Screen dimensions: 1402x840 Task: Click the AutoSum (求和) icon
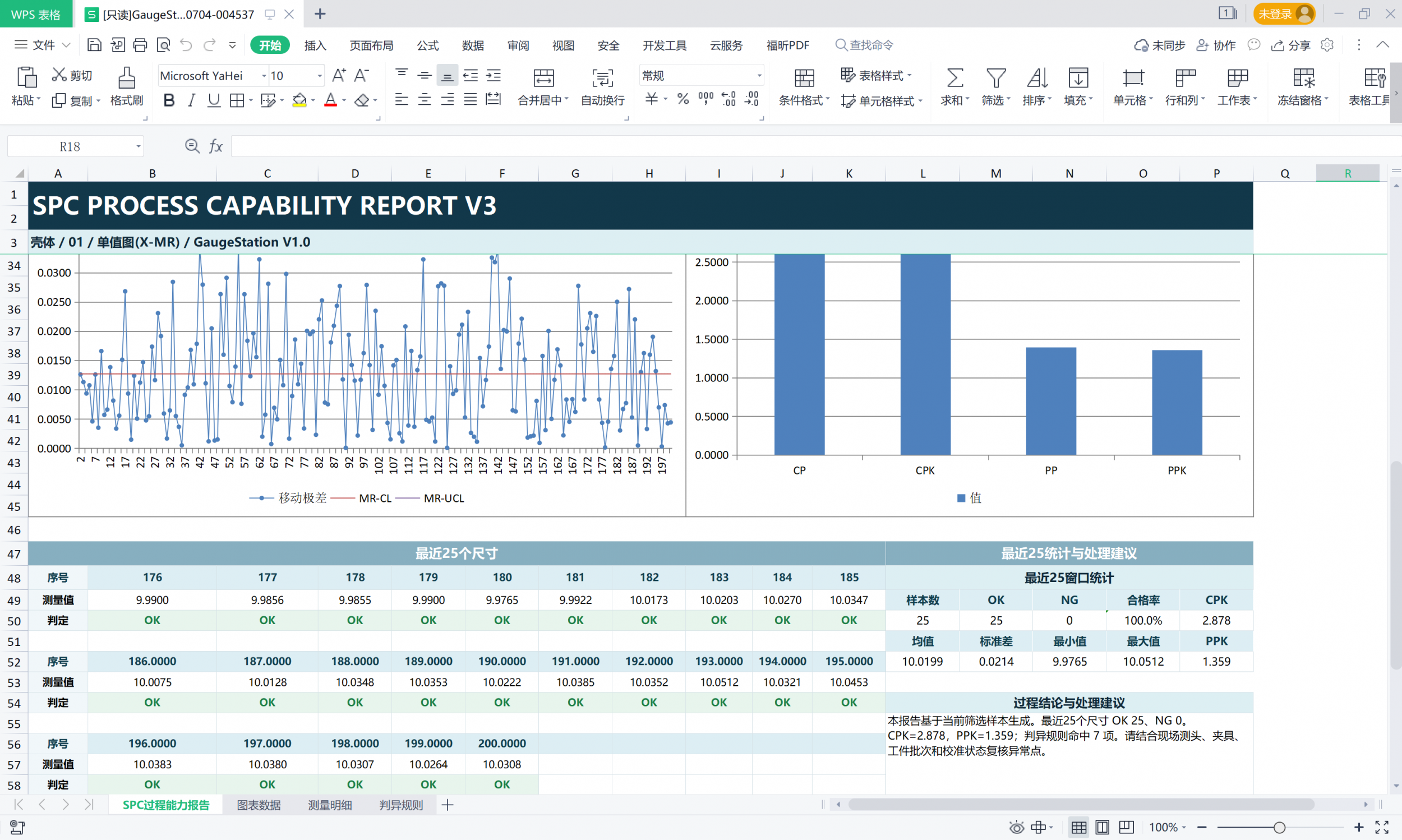pyautogui.click(x=955, y=77)
